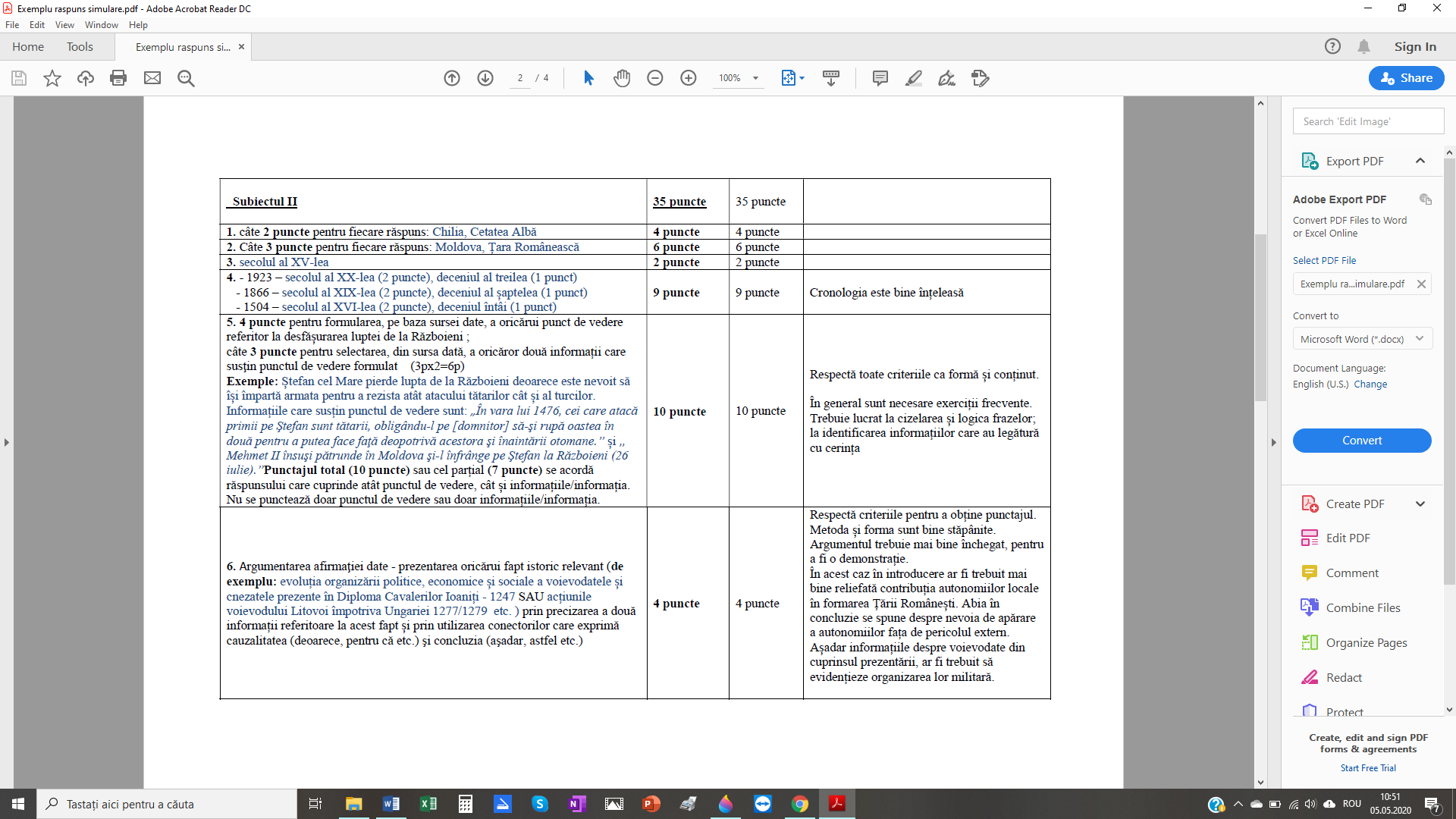Open the Microsoft Word format dropdown
Screen dimensions: 1456x819
(1362, 339)
